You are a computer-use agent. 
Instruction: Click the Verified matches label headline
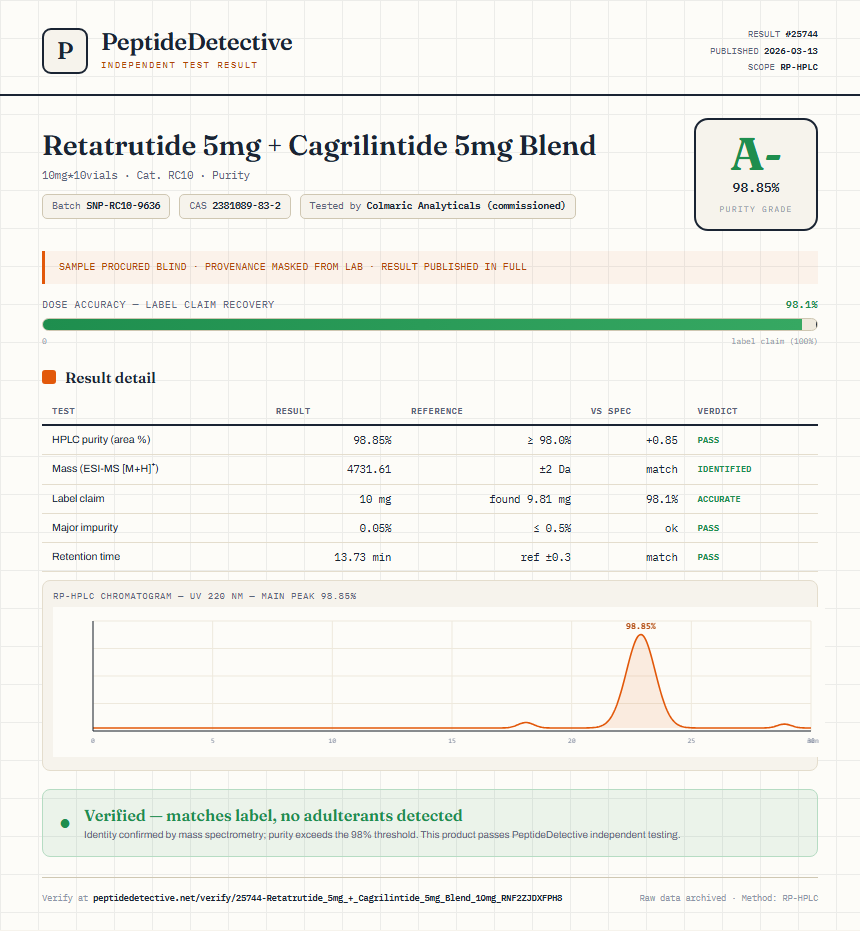click(273, 815)
